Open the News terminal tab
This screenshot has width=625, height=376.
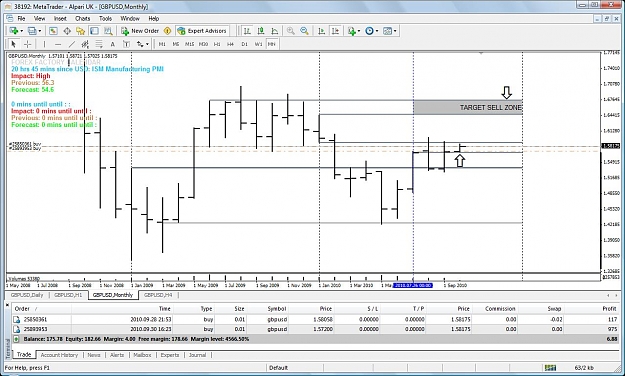[x=94, y=355]
